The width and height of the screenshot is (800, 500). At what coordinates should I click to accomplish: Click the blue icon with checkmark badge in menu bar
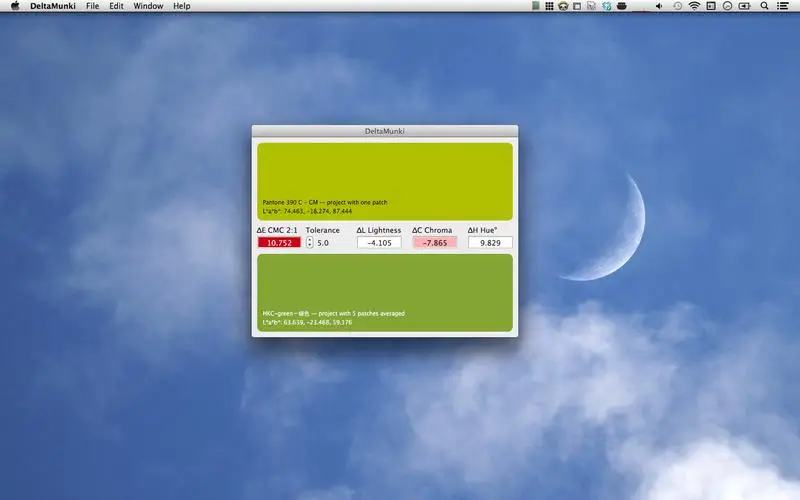pyautogui.click(x=607, y=6)
